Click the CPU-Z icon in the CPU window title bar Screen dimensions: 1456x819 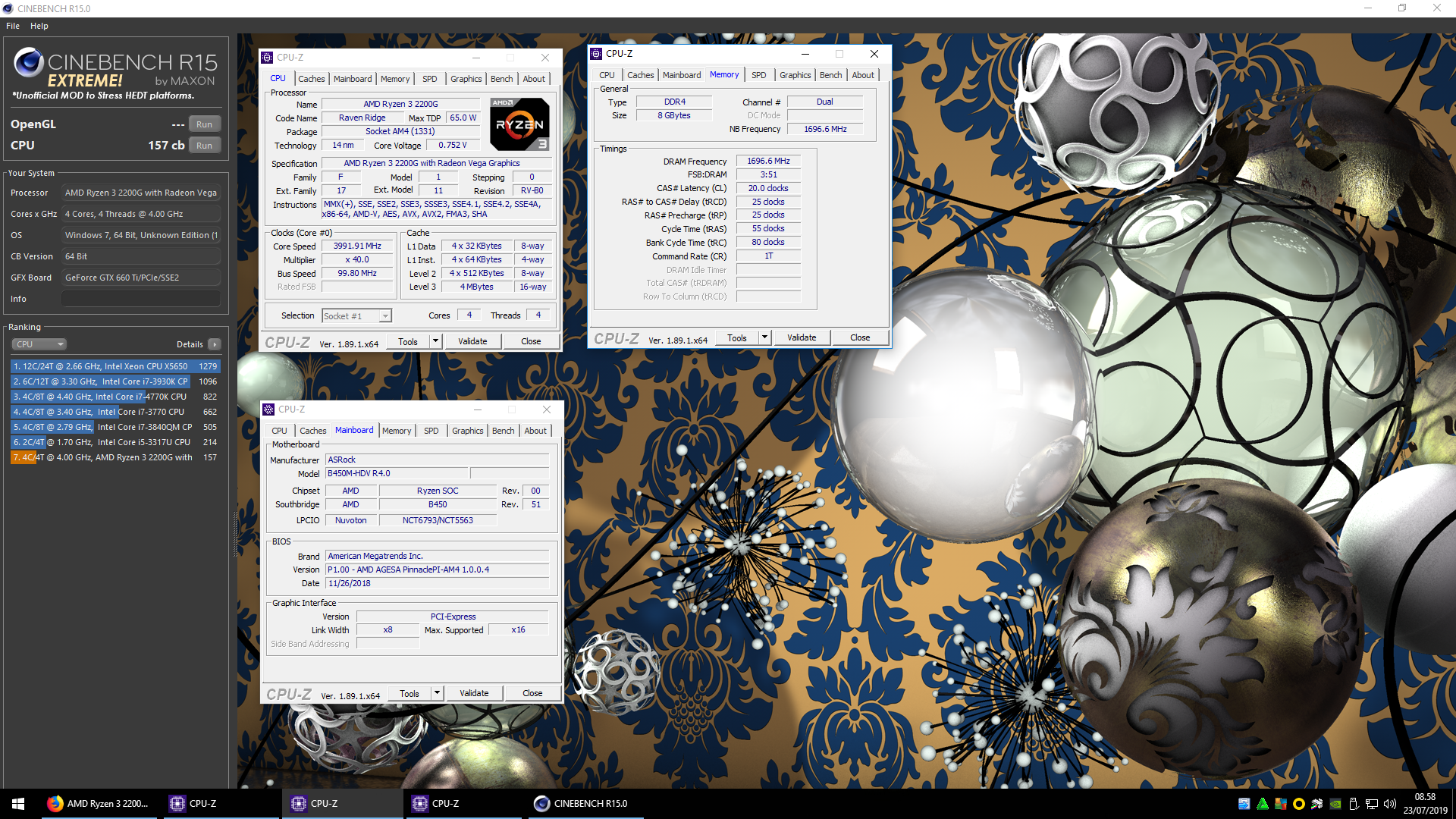point(267,58)
